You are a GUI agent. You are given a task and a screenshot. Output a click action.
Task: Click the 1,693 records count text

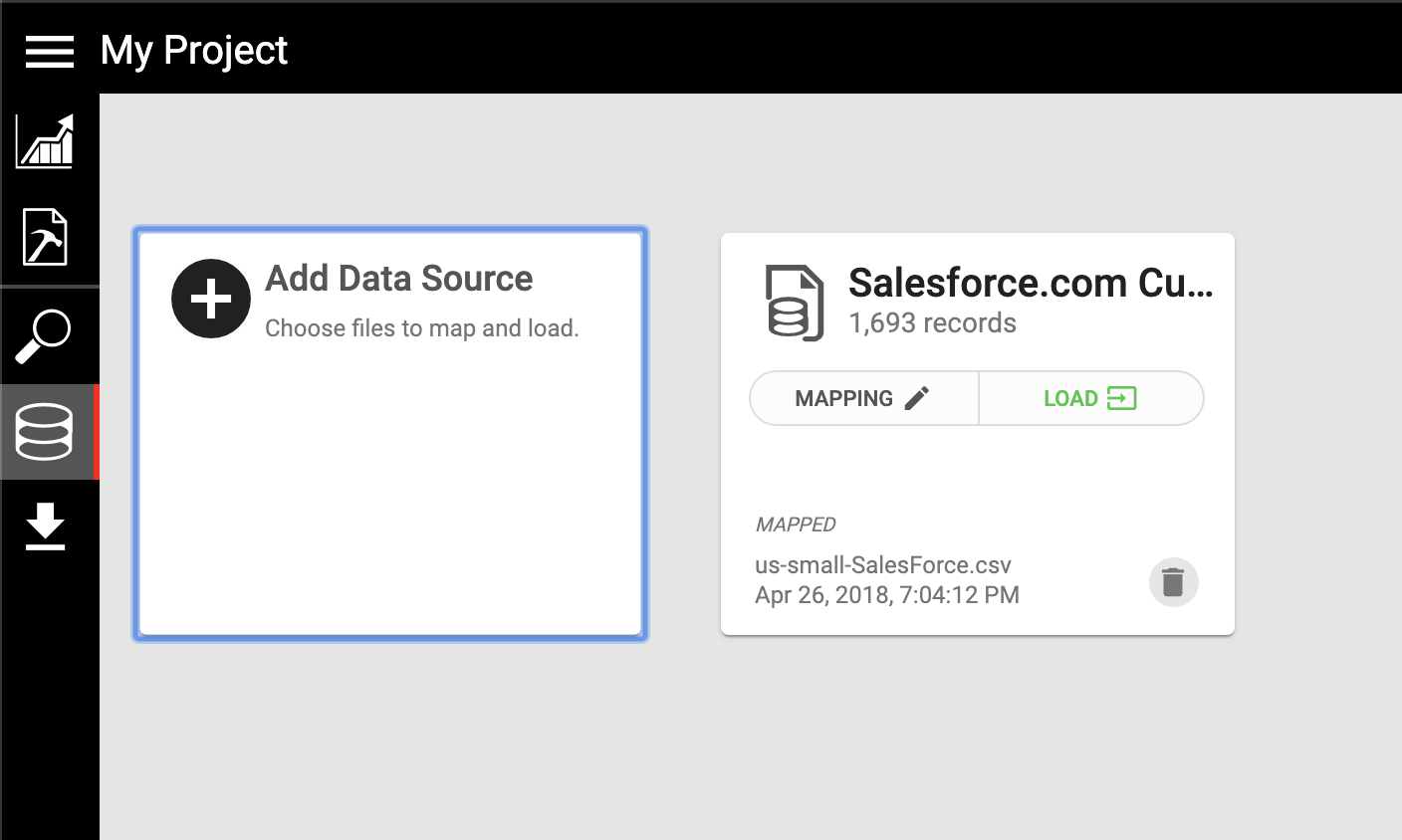tap(932, 323)
